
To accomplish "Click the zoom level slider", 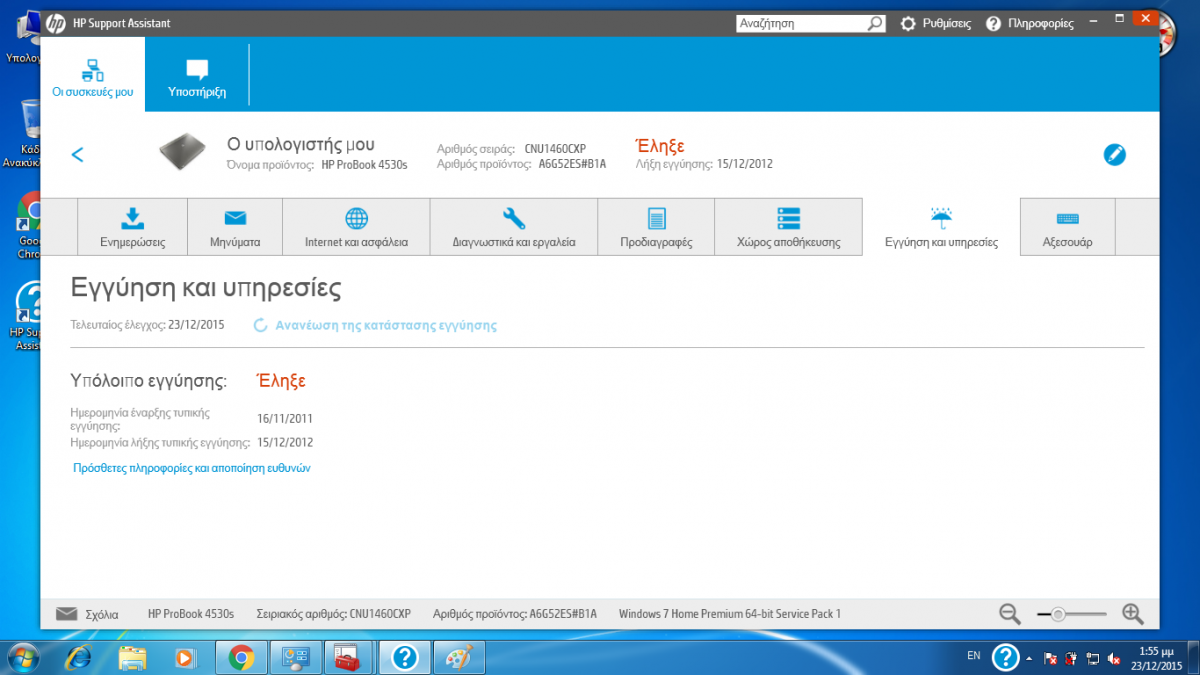I will 1072,614.
